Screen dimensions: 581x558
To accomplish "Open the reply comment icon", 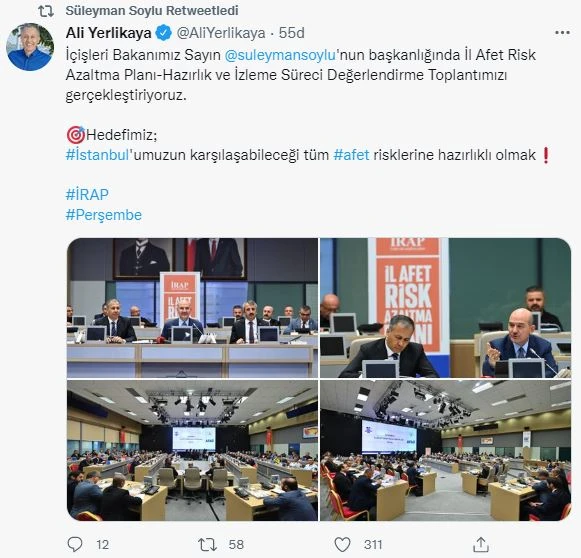I will tap(75, 544).
